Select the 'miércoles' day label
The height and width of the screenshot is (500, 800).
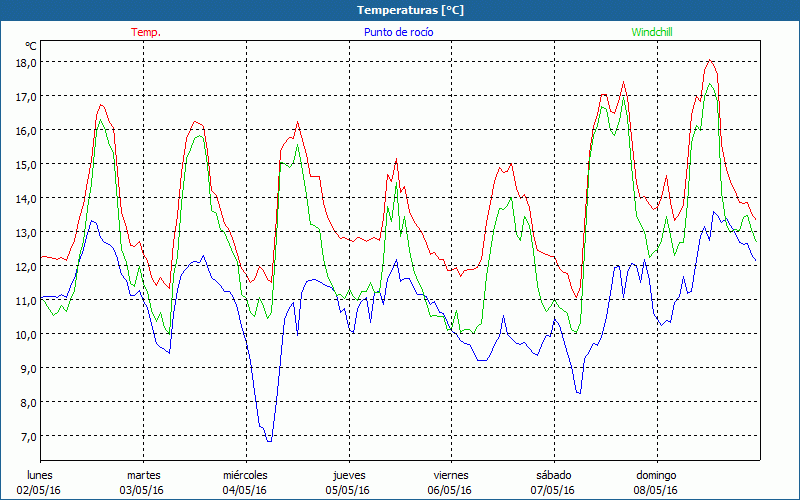pyautogui.click(x=245, y=475)
